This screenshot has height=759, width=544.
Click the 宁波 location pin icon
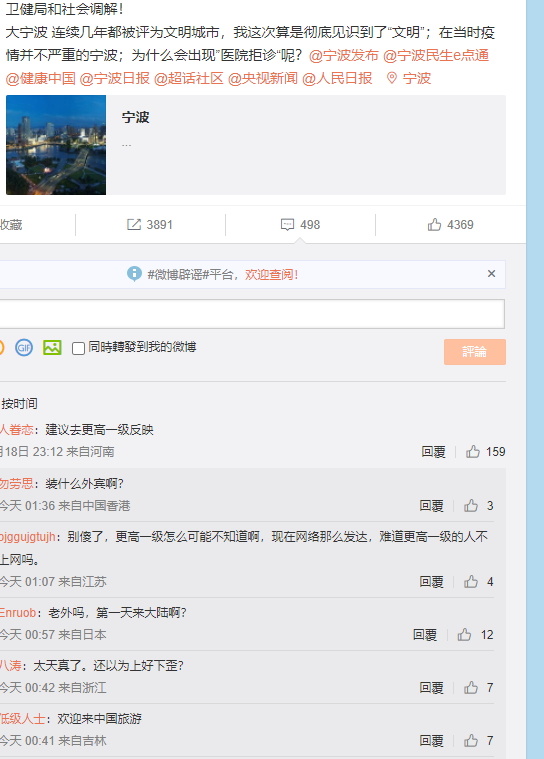coord(392,78)
